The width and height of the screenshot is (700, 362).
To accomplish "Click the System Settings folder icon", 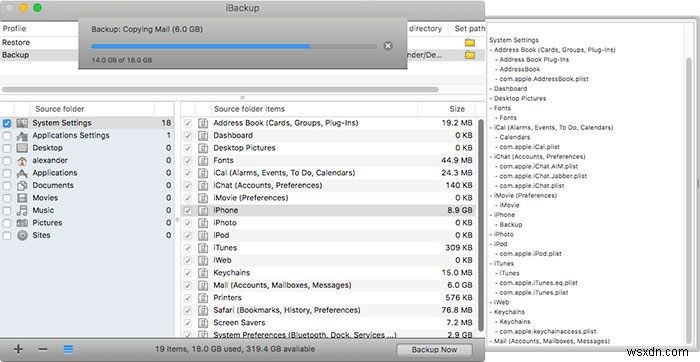I will tap(22, 123).
